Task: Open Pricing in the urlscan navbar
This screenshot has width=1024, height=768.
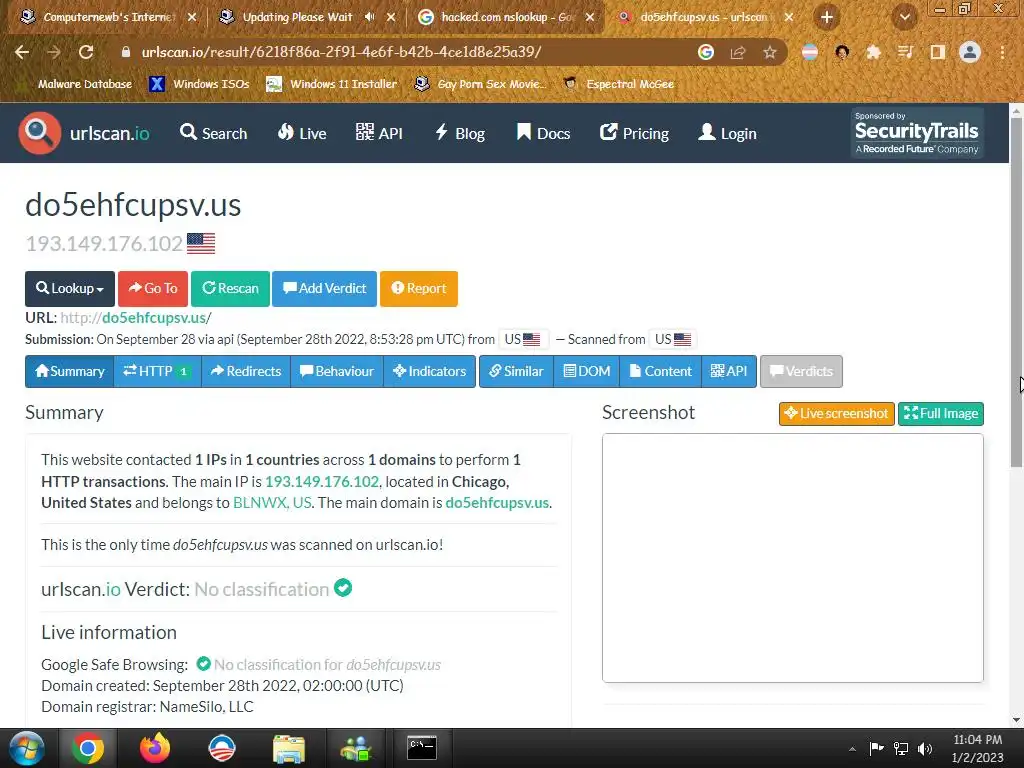Action: [x=634, y=133]
